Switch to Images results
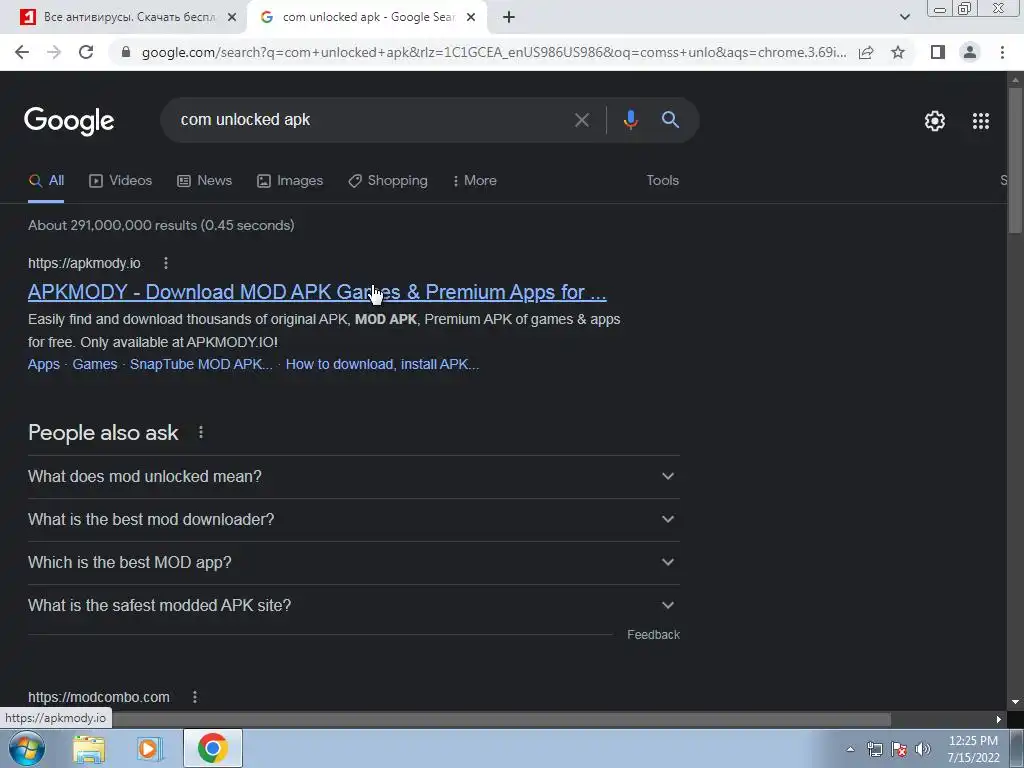 [x=290, y=181]
